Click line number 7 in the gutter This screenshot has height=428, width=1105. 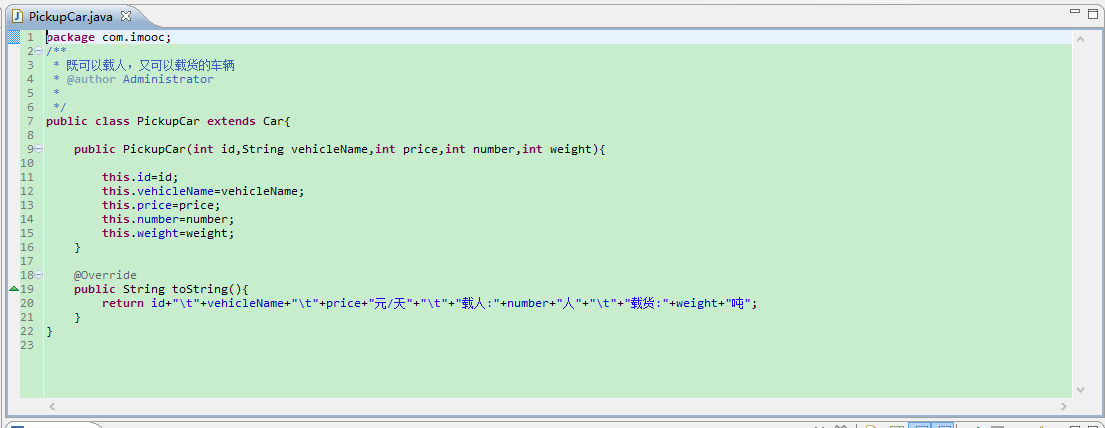(x=30, y=121)
